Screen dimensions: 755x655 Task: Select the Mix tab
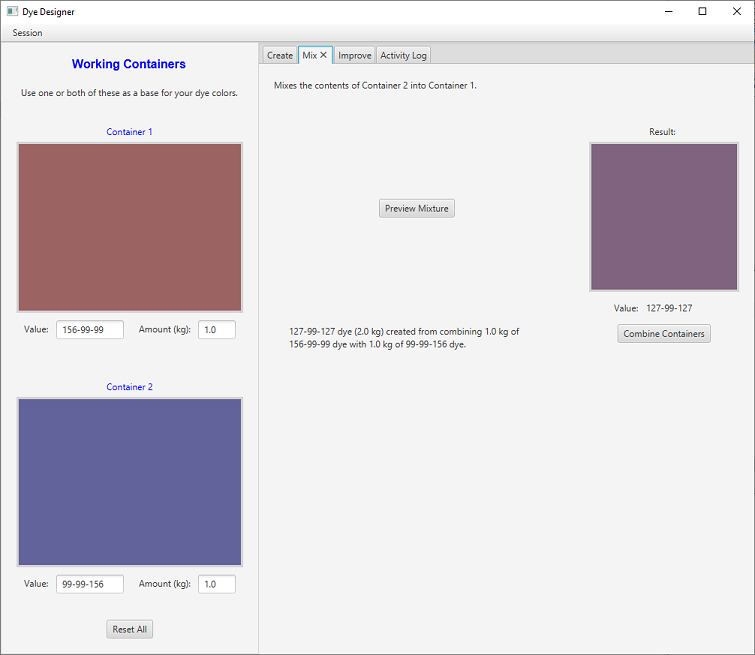pyautogui.click(x=309, y=55)
